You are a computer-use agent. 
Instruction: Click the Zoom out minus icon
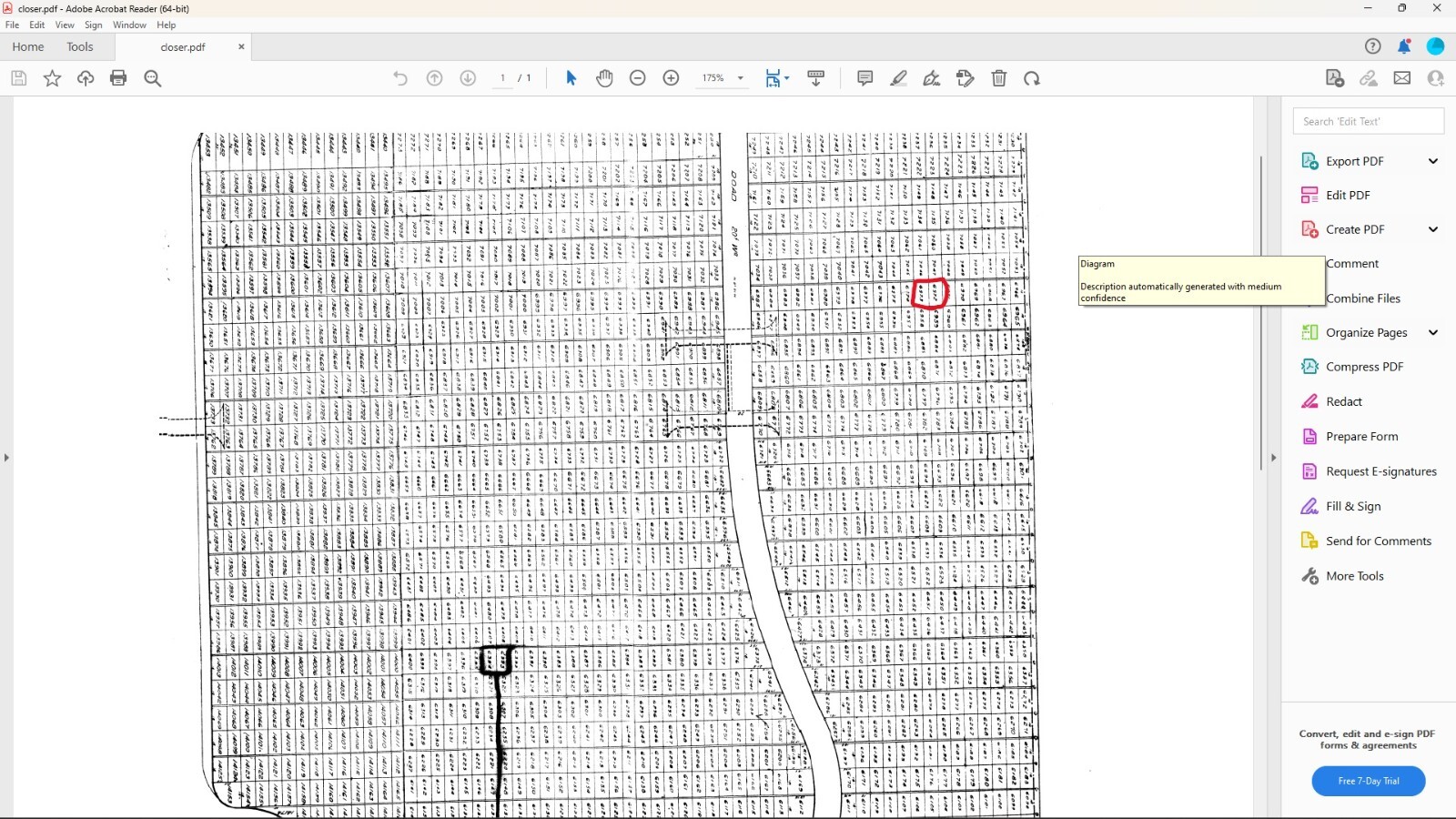(638, 78)
